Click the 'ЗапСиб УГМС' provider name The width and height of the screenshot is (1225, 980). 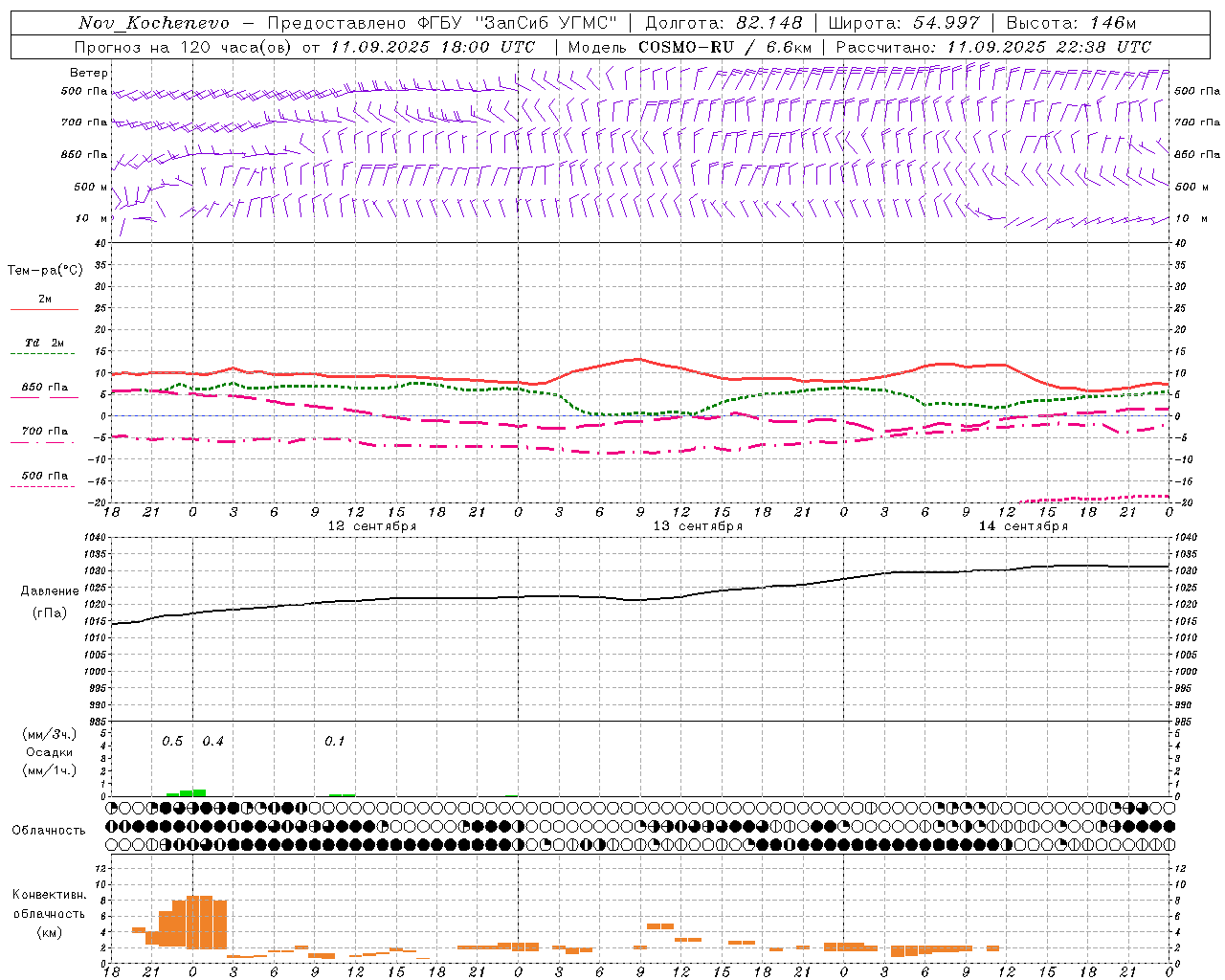546,23
